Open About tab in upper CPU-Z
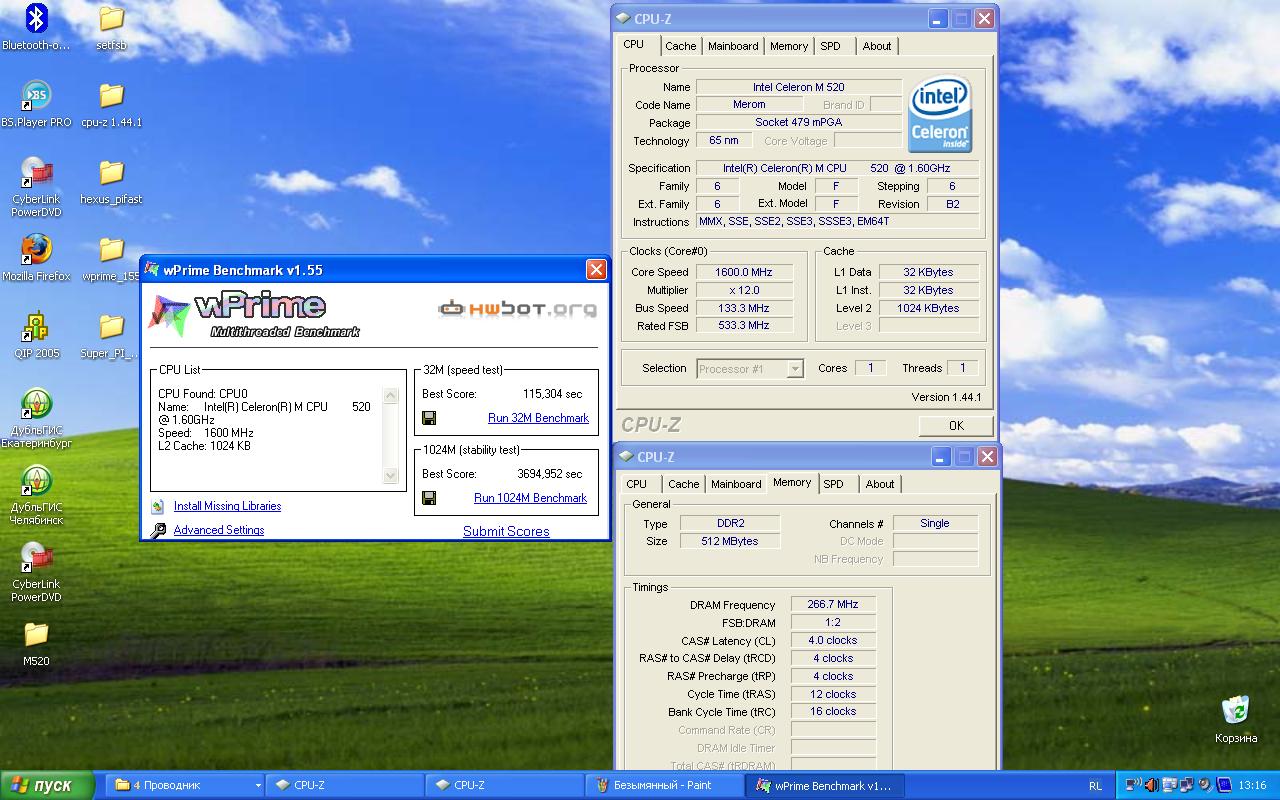The image size is (1280, 800). click(x=877, y=46)
